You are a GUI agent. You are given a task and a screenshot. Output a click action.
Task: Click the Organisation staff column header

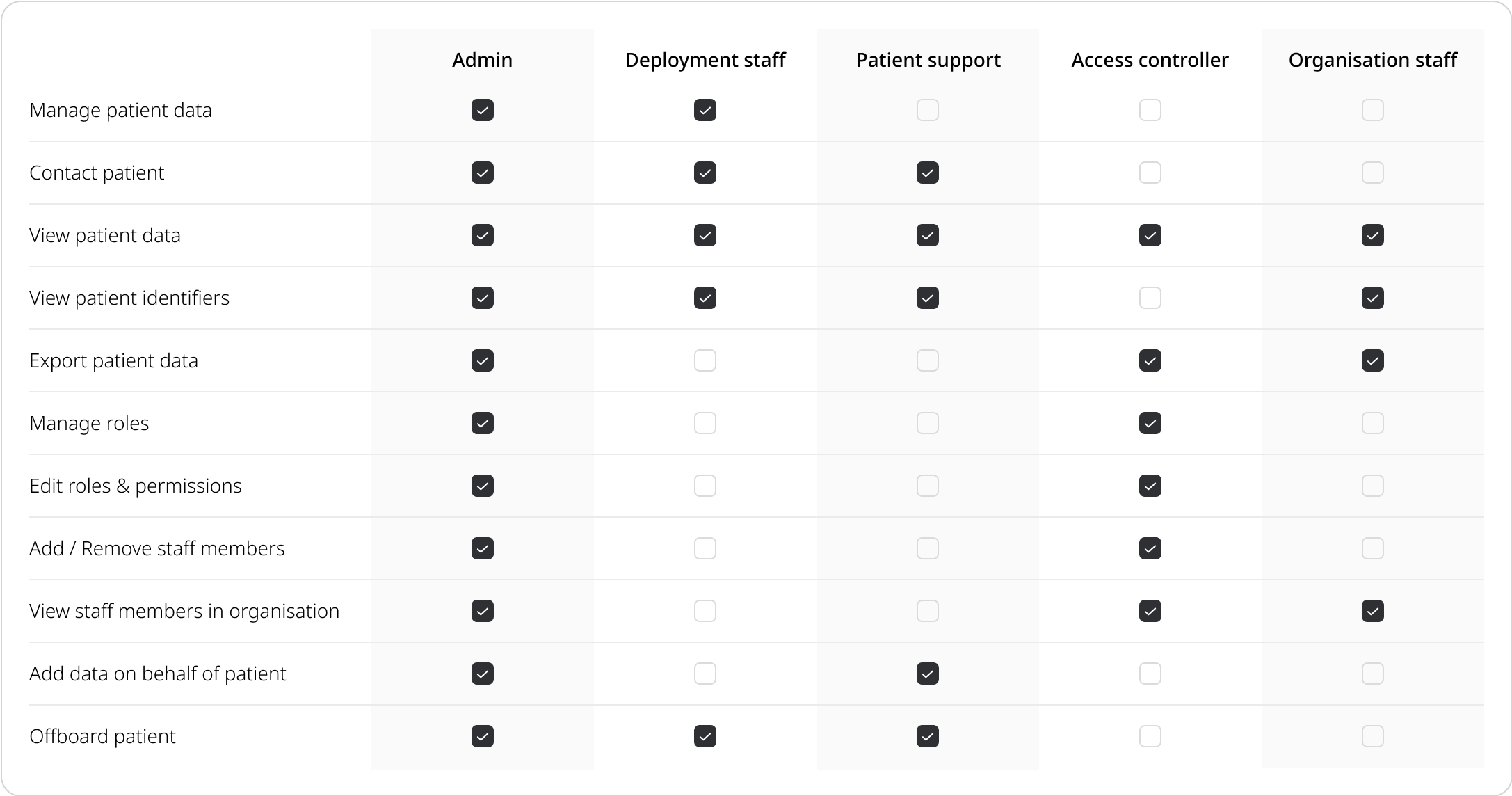pyautogui.click(x=1373, y=60)
